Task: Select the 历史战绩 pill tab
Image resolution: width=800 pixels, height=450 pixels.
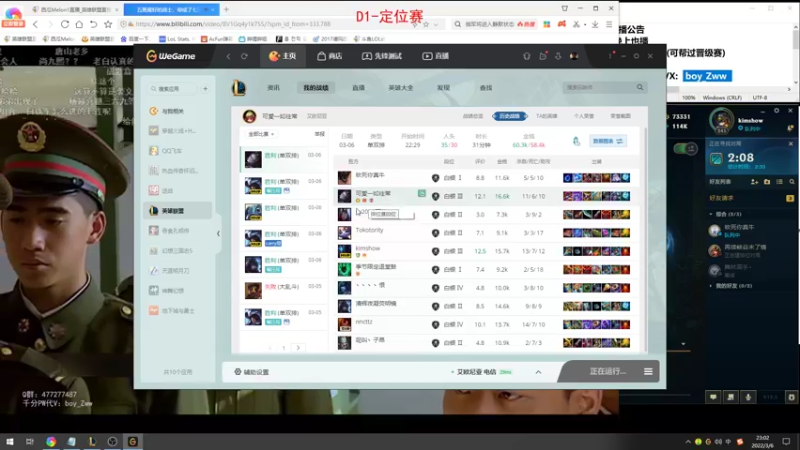Action: [x=510, y=116]
